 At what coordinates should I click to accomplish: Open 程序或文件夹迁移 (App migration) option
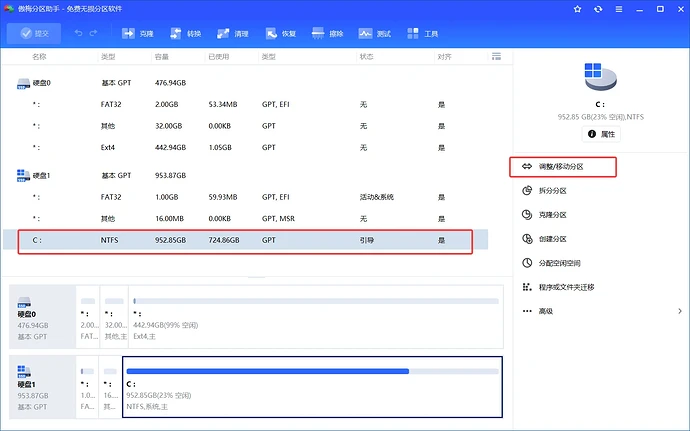click(x=565, y=287)
